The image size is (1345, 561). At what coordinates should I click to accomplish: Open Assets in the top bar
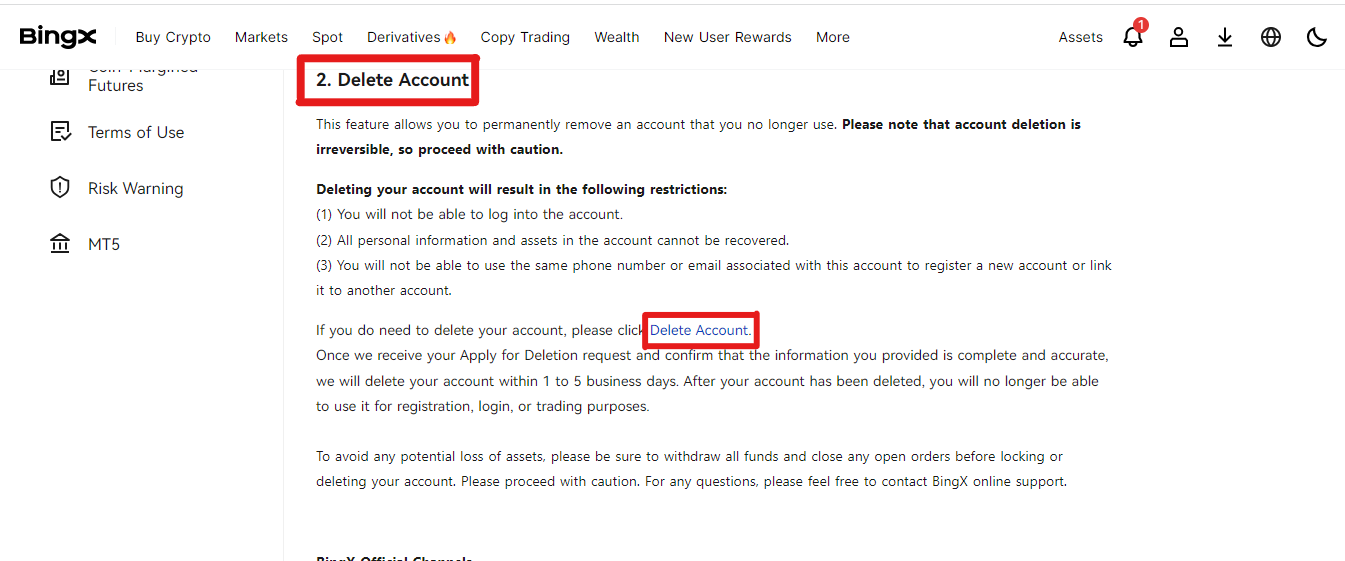(x=1080, y=37)
